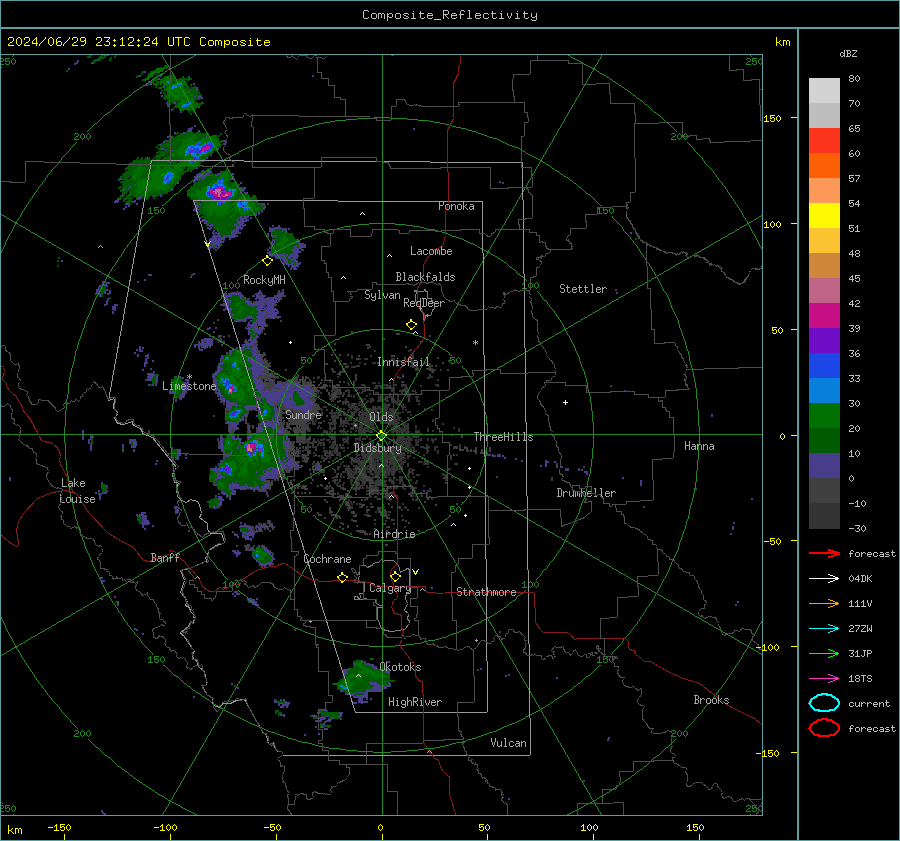Click white asterisk marker beside Limestone

189,377
